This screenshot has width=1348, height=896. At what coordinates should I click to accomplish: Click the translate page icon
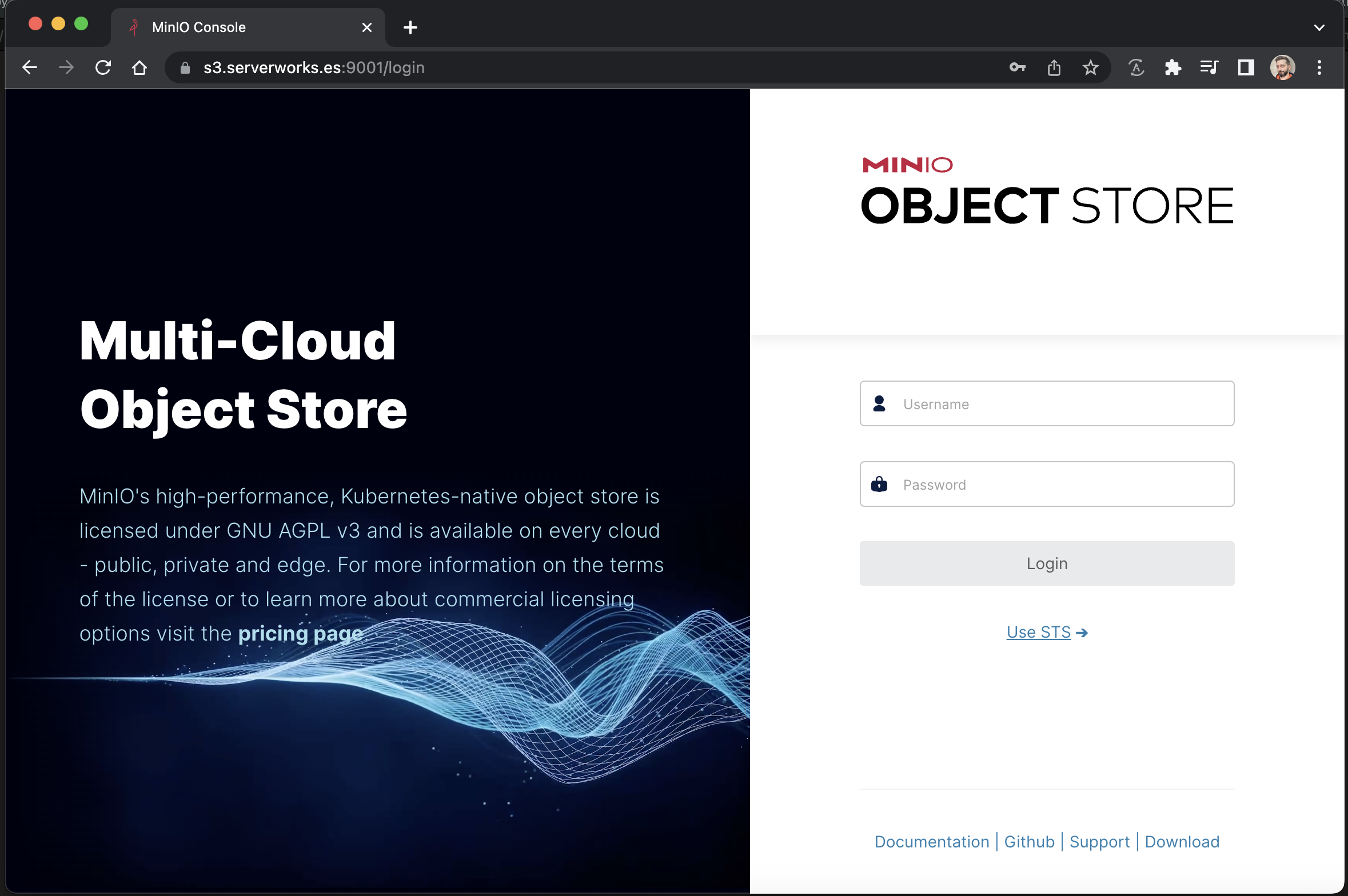[1136, 67]
